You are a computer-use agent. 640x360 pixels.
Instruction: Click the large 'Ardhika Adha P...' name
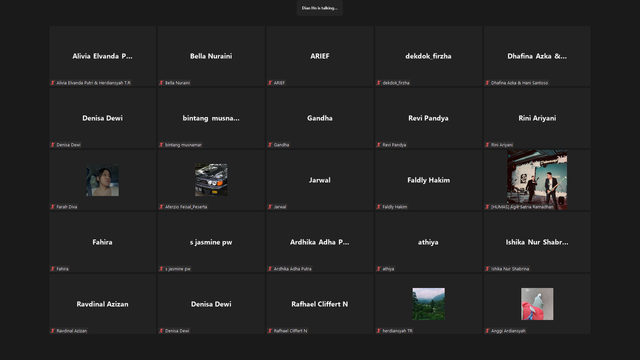pyautogui.click(x=320, y=242)
